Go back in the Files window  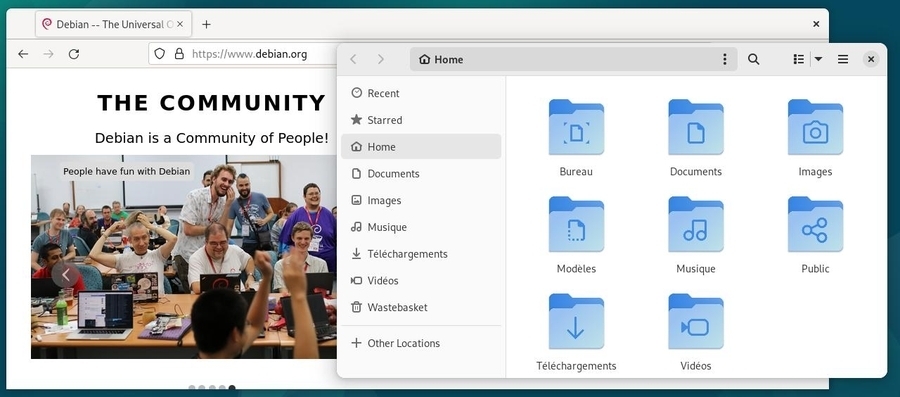tap(354, 59)
